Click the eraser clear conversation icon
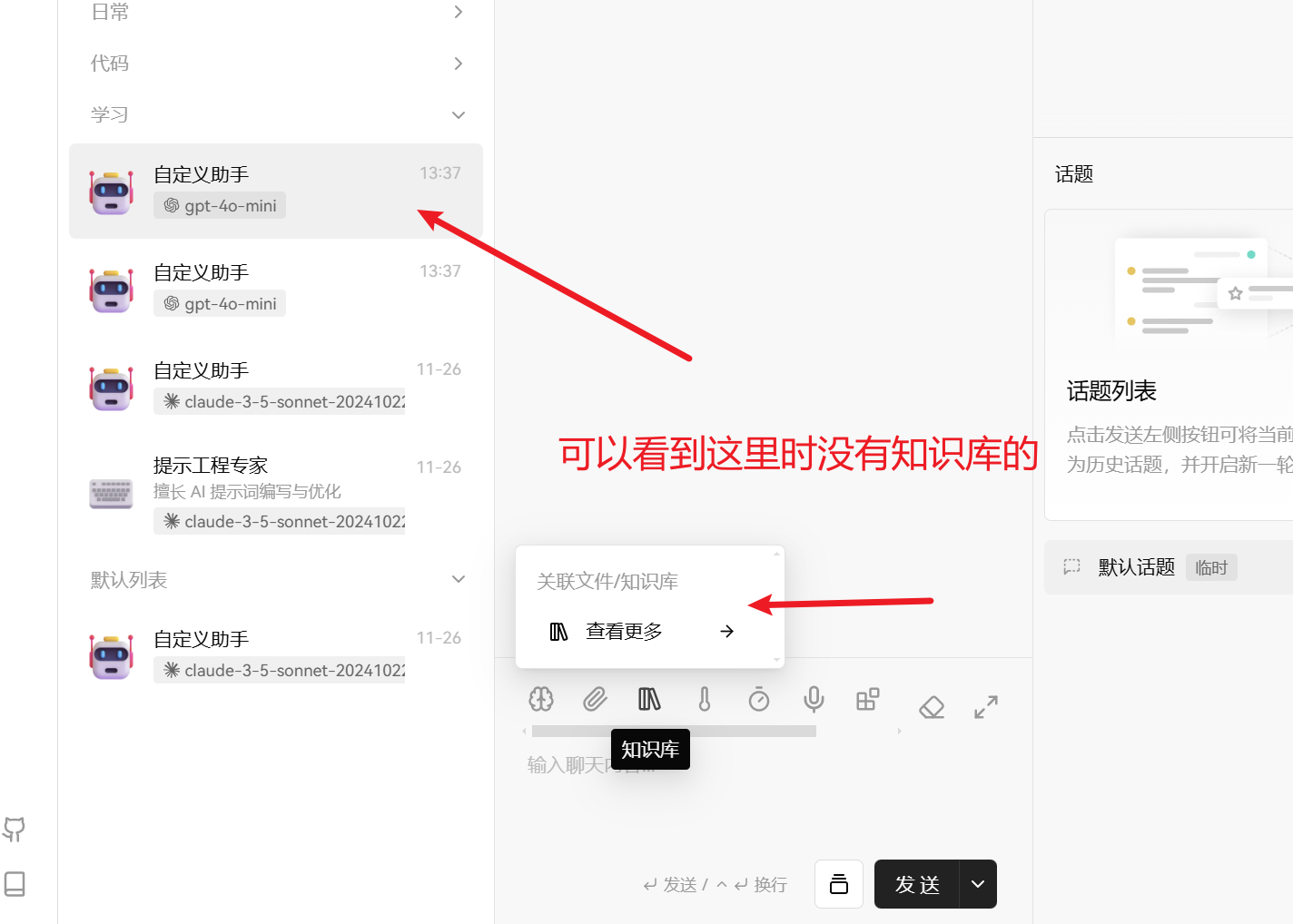Screen dimensions: 1293x924 (932, 707)
